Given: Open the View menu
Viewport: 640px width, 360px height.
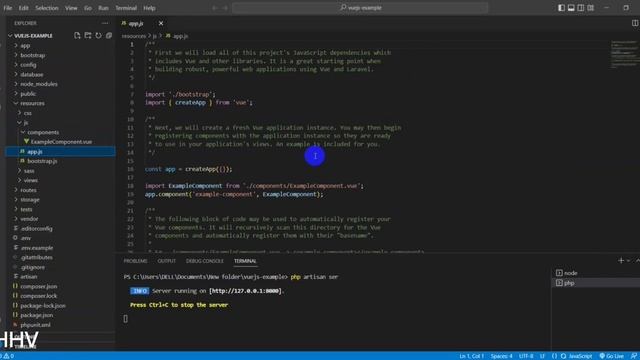Looking at the screenshot, I should 71,8.
